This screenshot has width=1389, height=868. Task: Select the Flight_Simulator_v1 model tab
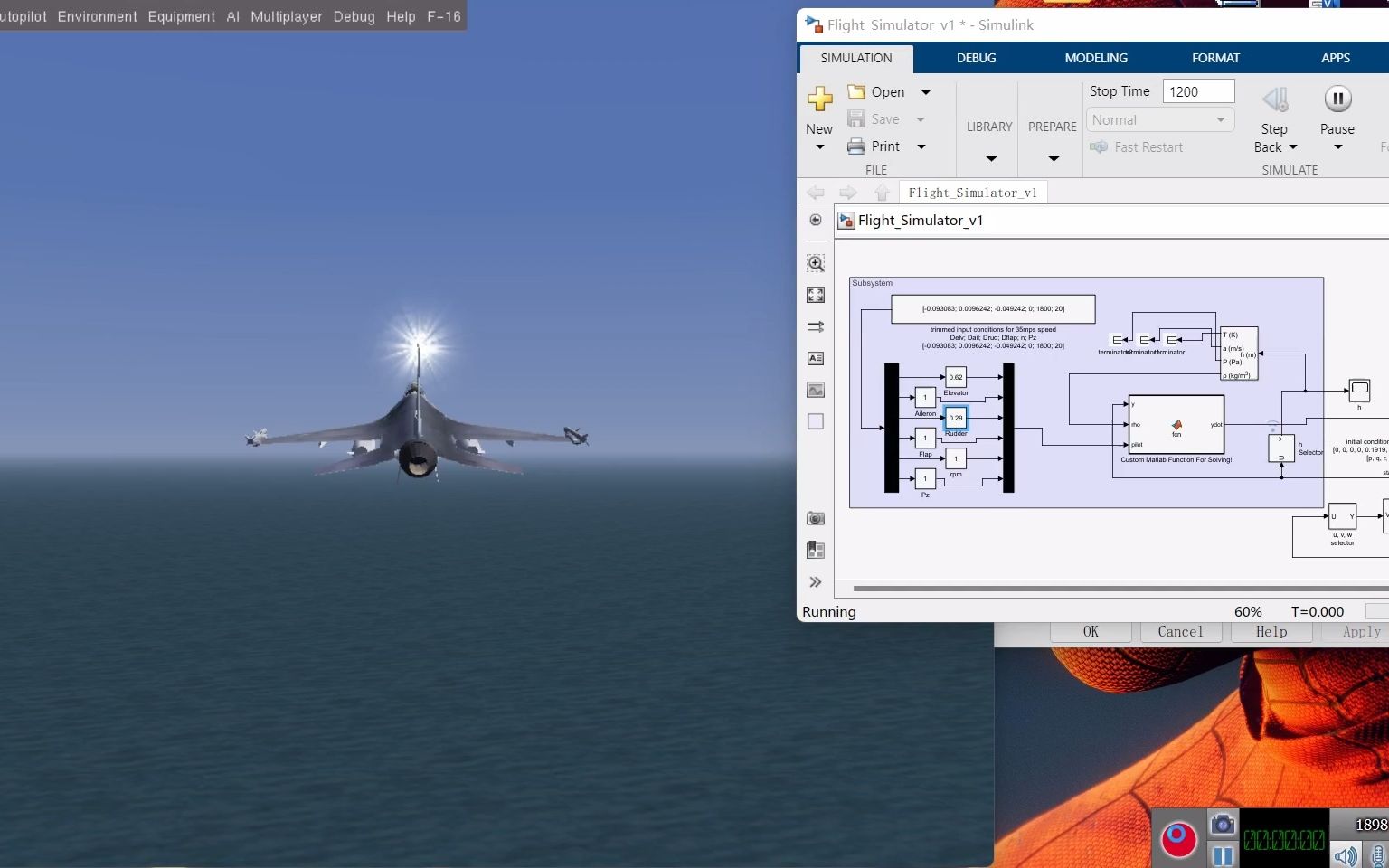(973, 193)
